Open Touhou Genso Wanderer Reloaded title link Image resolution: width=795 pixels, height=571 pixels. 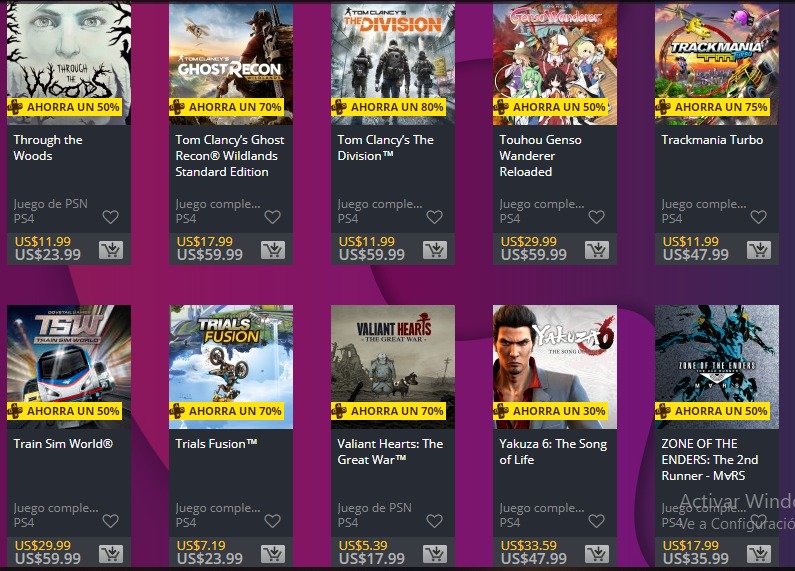[540, 156]
